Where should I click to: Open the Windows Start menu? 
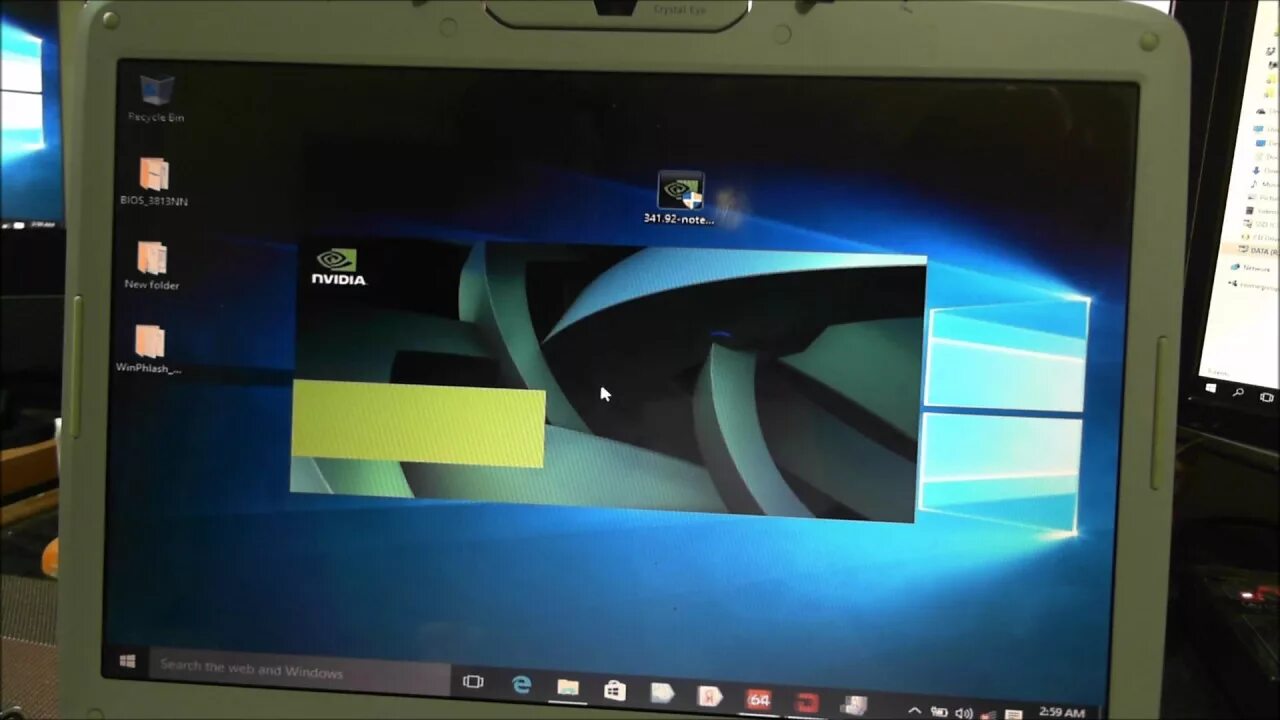(x=127, y=661)
